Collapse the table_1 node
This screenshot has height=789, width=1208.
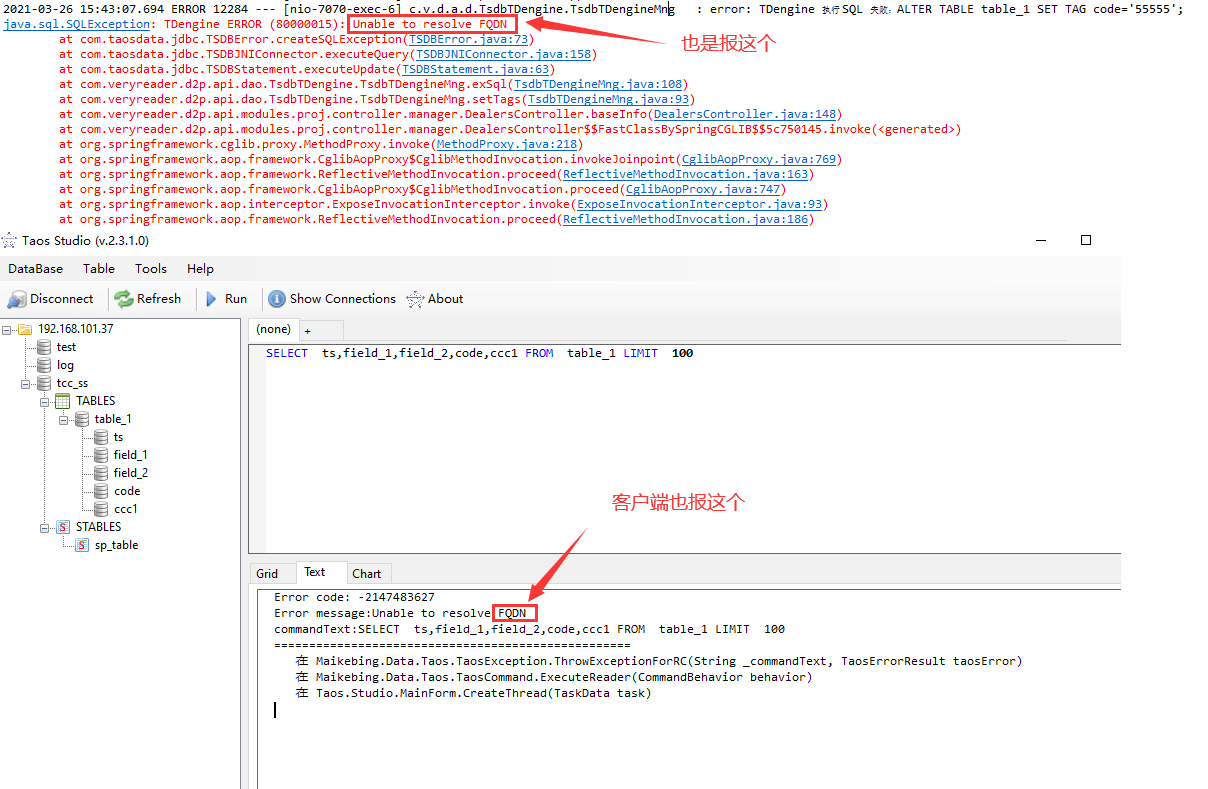(64, 418)
